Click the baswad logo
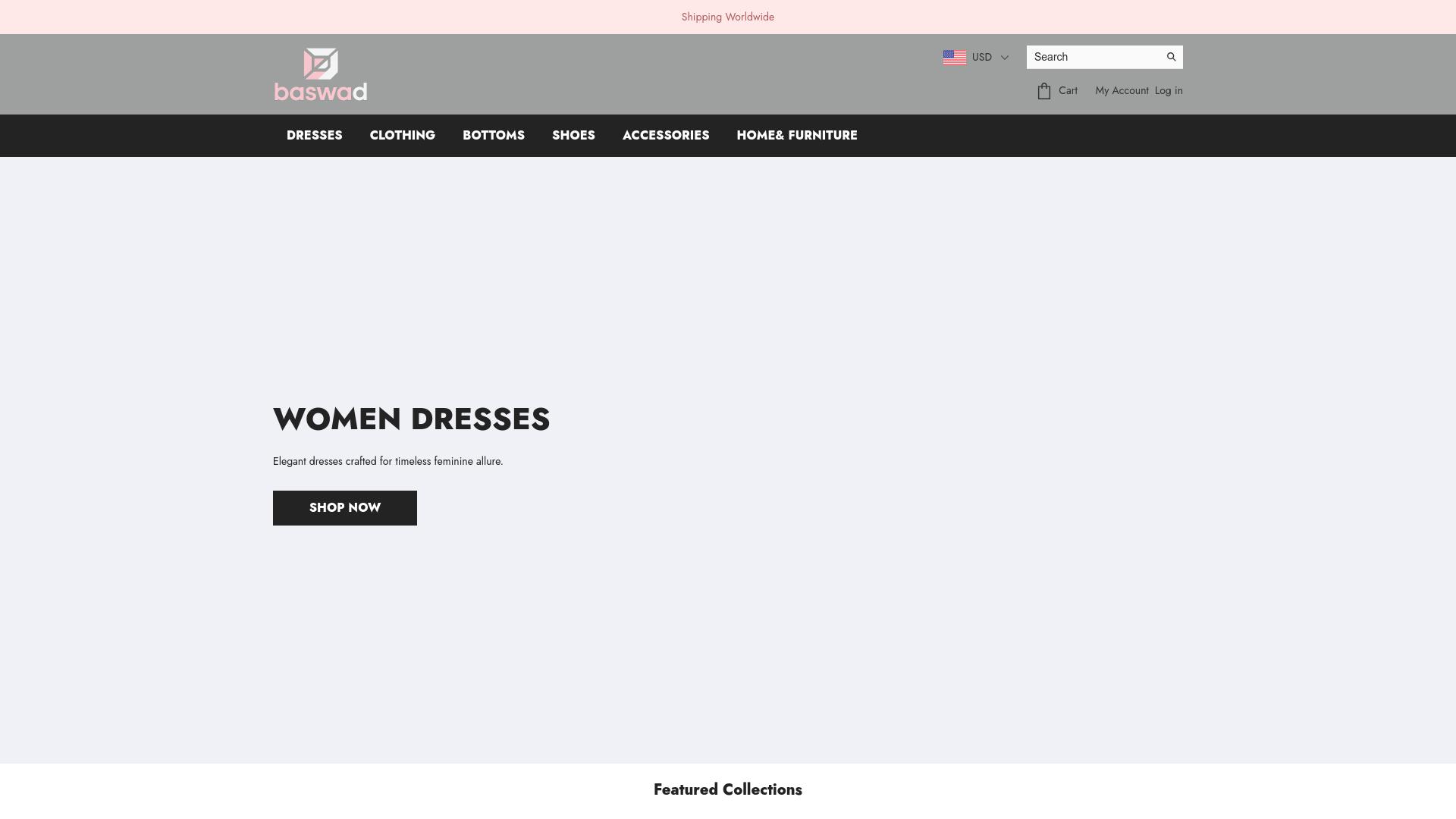The width and height of the screenshot is (1456, 819). pyautogui.click(x=320, y=74)
